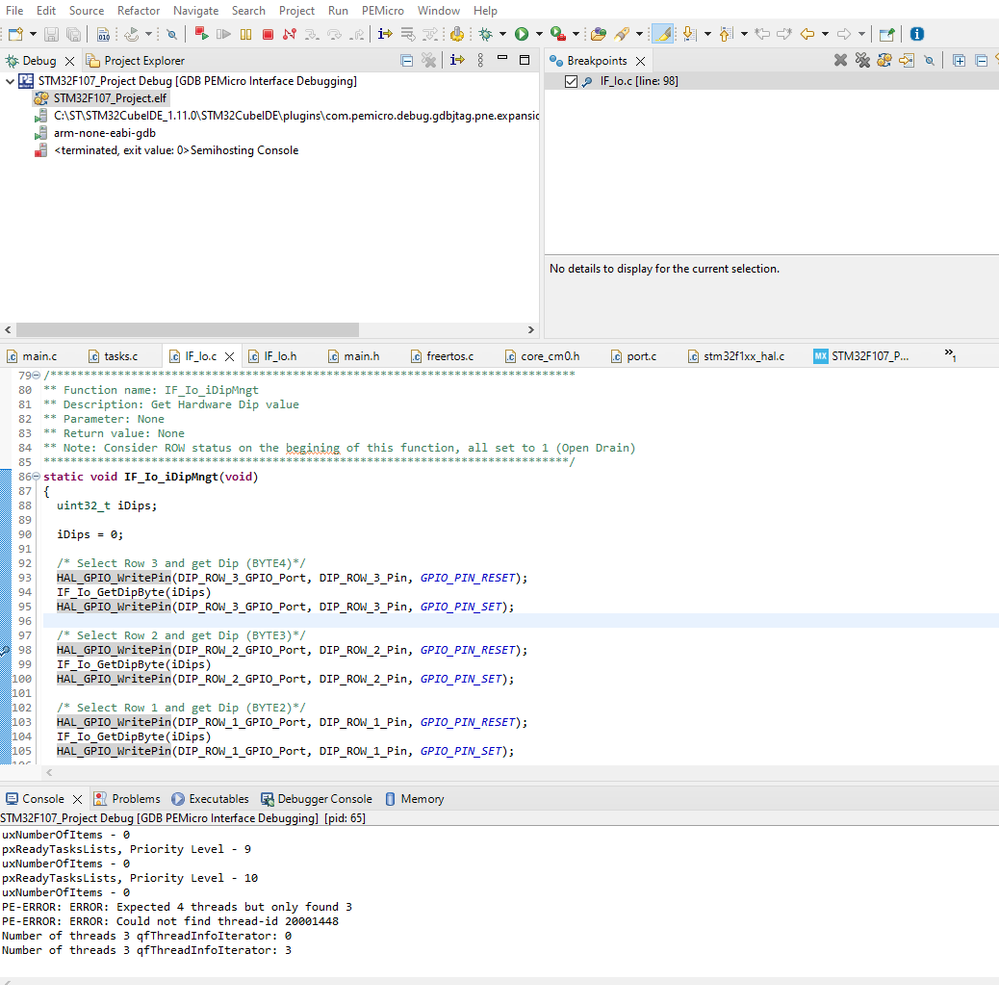Click the Open Element folder icon
999x985 pixels.
(x=598, y=34)
